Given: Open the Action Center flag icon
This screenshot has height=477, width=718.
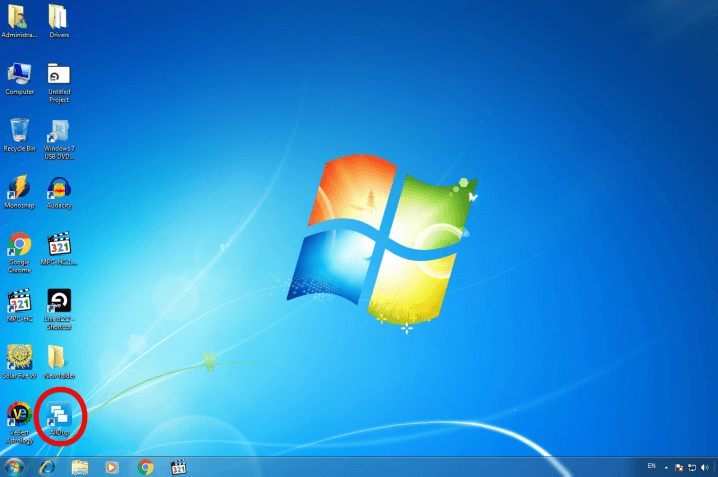Looking at the screenshot, I should (679, 467).
